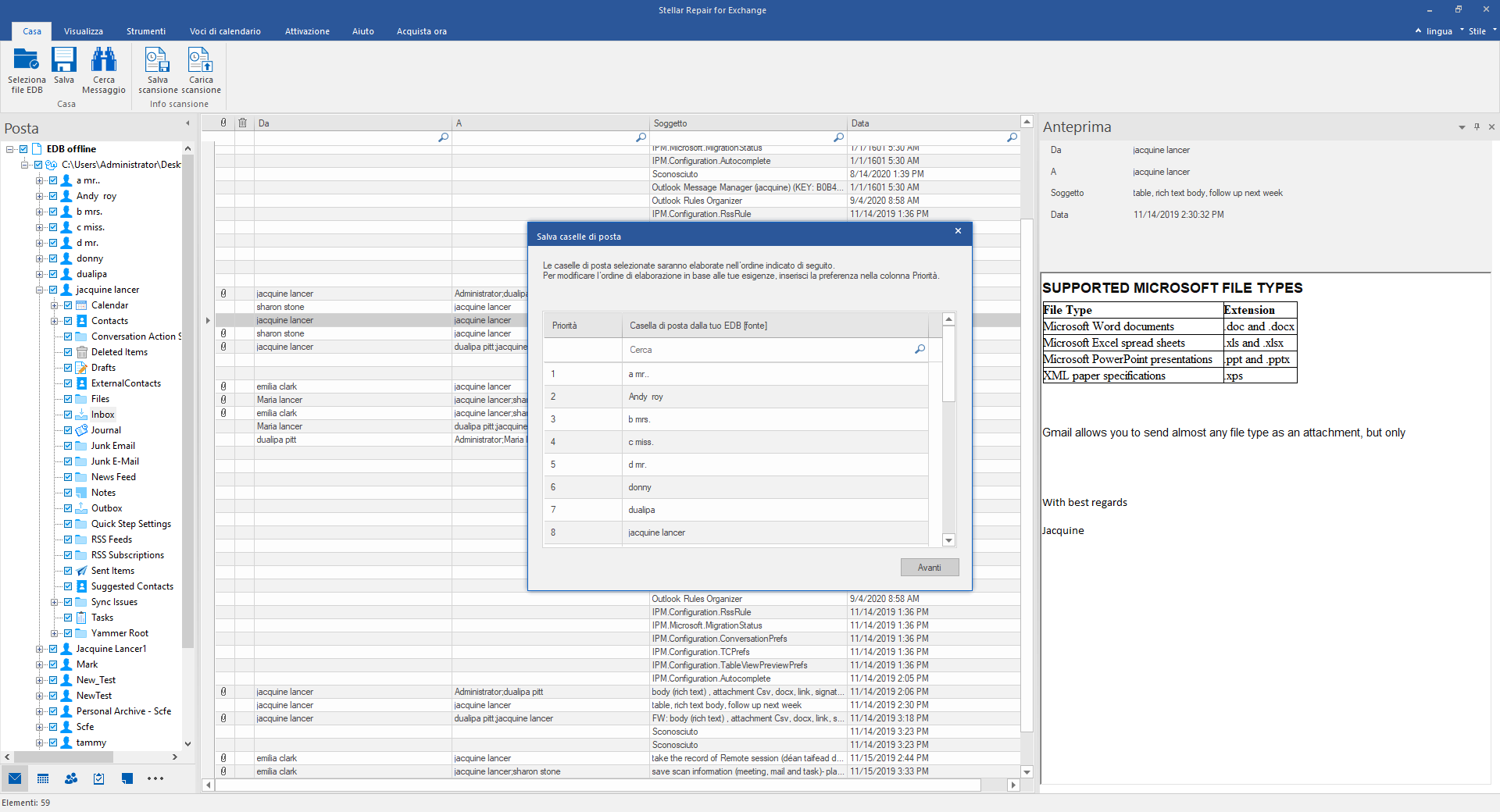
Task: Switch to tasks view icon in bottom bar
Action: tap(99, 778)
